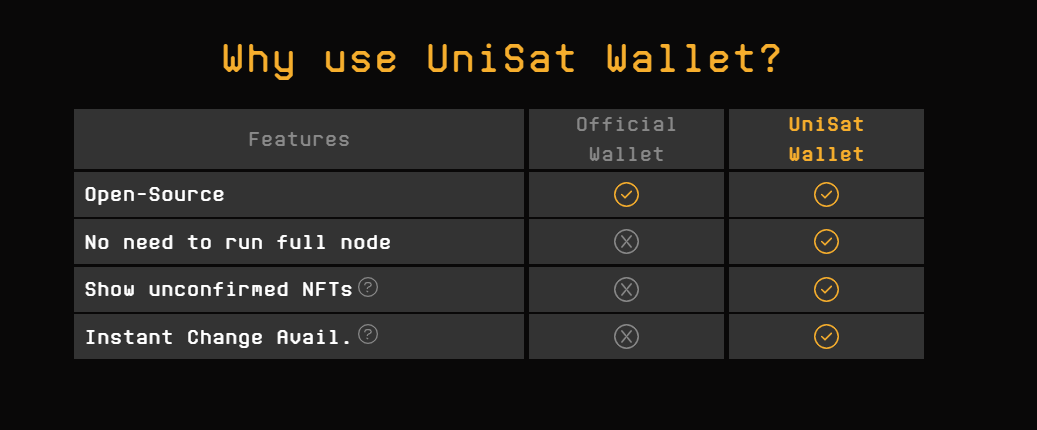Click the UniSat Wallet column header
The width and height of the screenshot is (1037, 430).
click(826, 139)
